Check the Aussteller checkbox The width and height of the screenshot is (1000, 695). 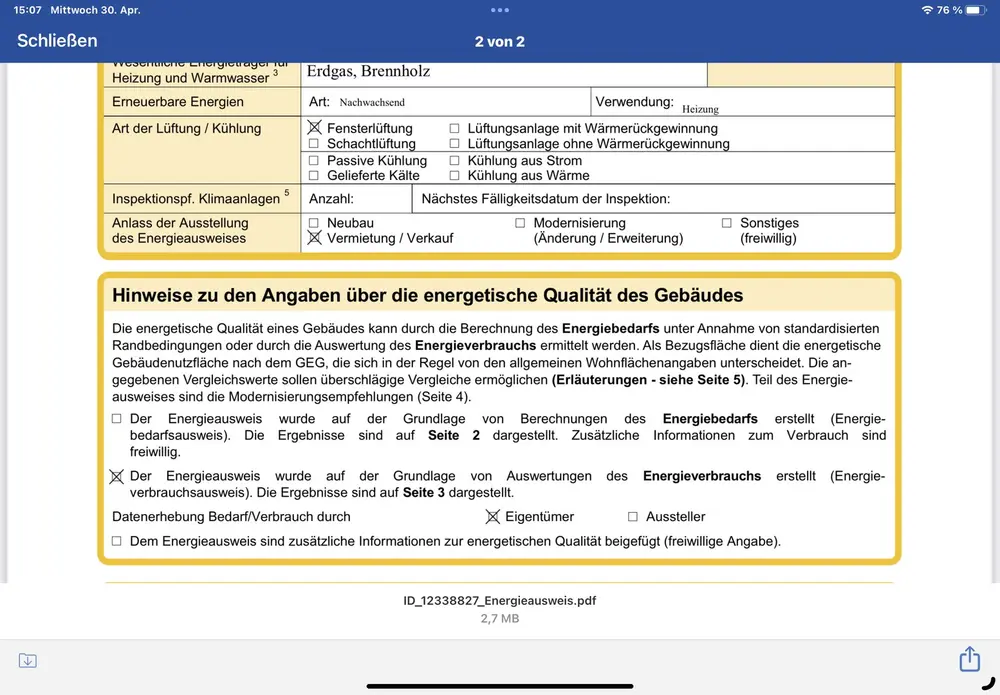(x=632, y=516)
